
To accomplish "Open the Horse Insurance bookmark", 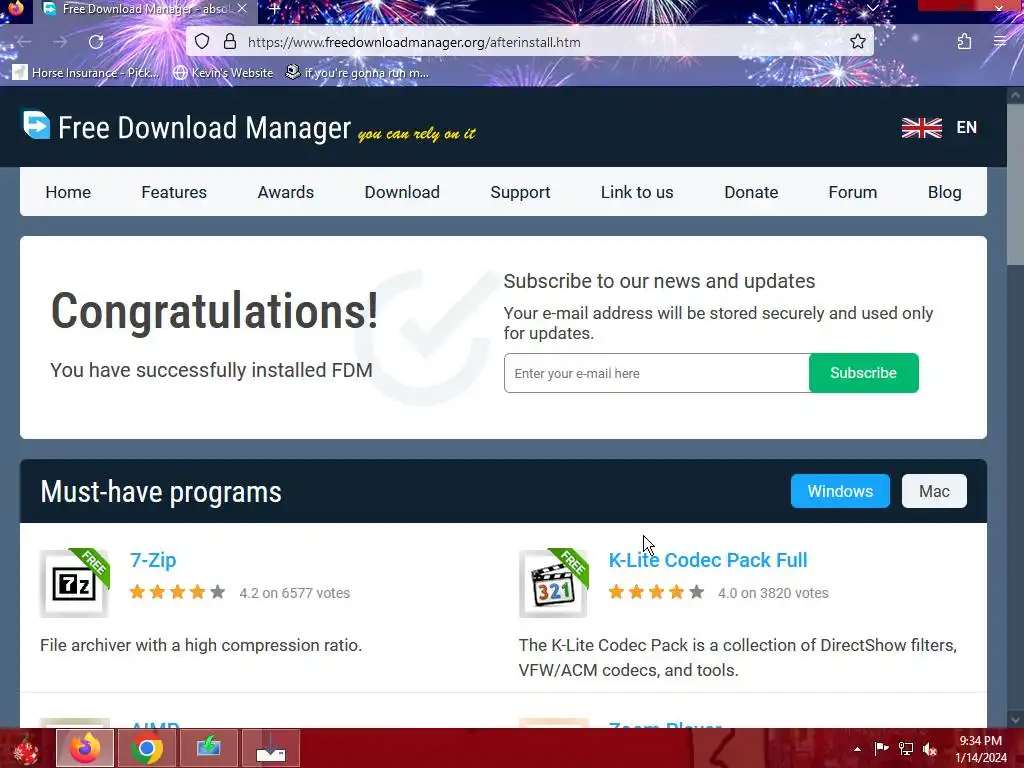I will [x=86, y=72].
